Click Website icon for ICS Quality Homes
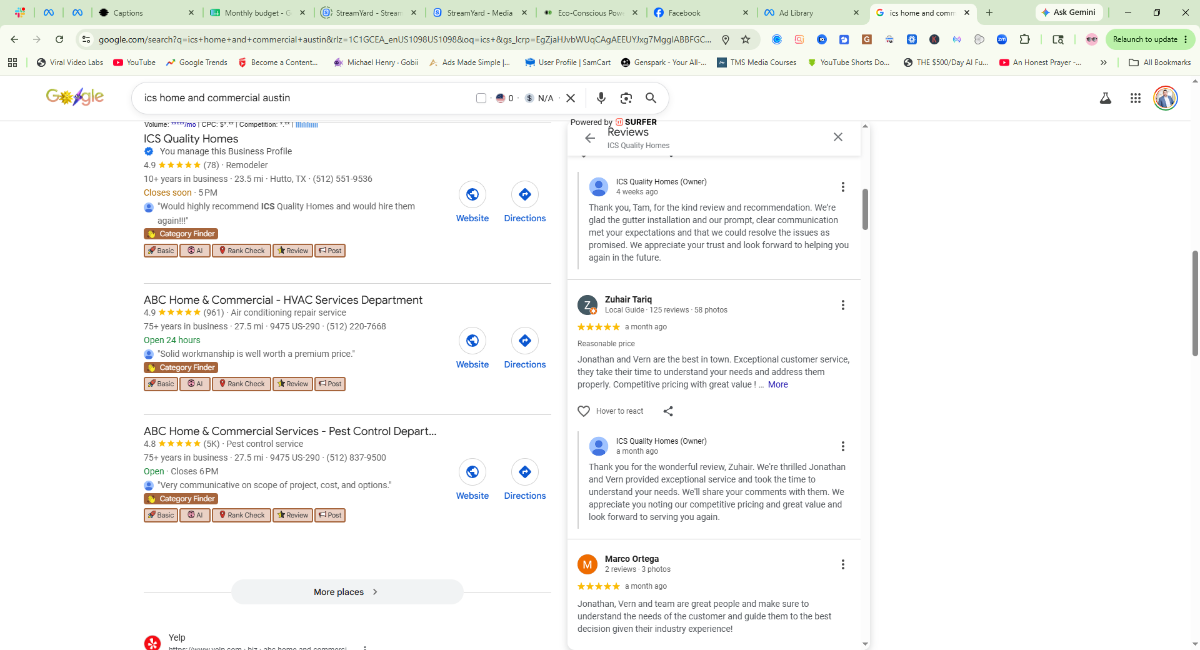The width and height of the screenshot is (1200, 650). (472, 195)
